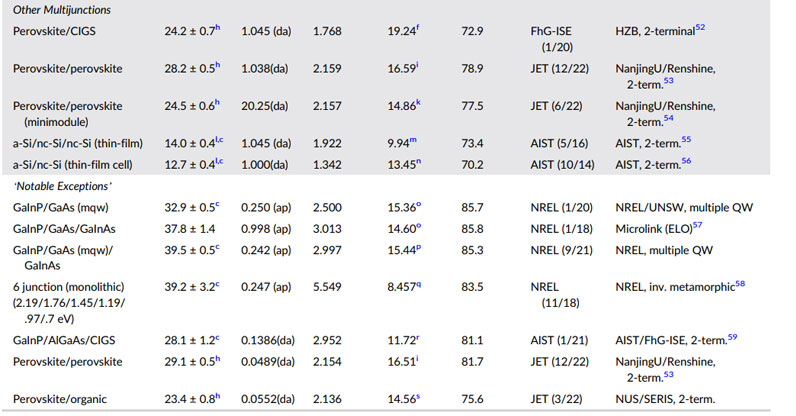Follow reference 55 next to AIST, 2-term.
The image size is (796, 416).
coord(686,140)
